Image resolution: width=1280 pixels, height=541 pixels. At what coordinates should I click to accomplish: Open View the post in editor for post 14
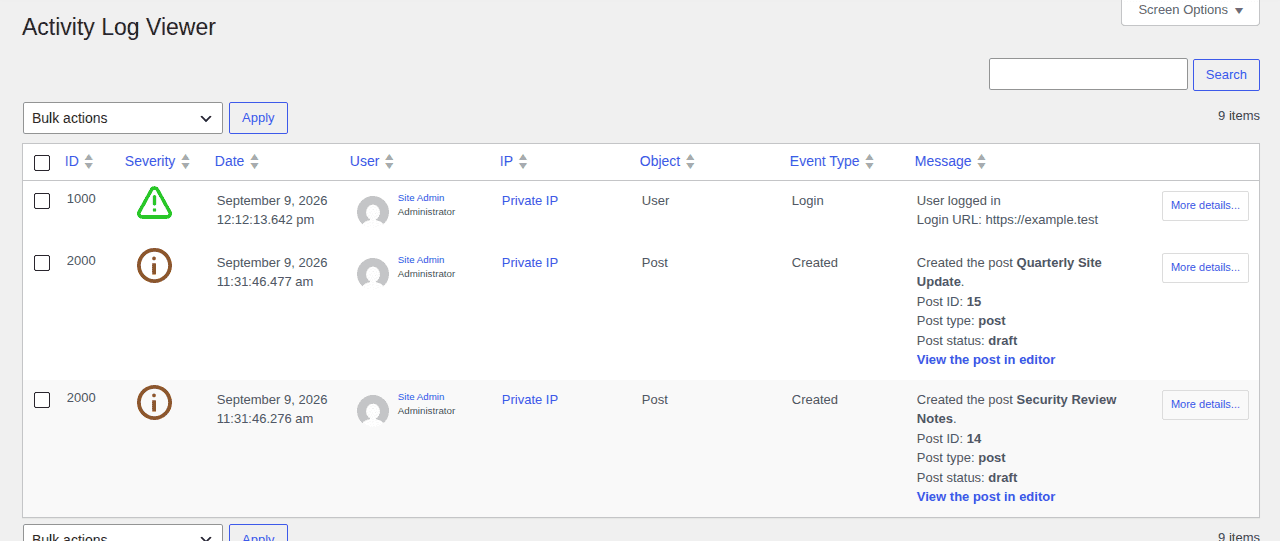pos(986,497)
